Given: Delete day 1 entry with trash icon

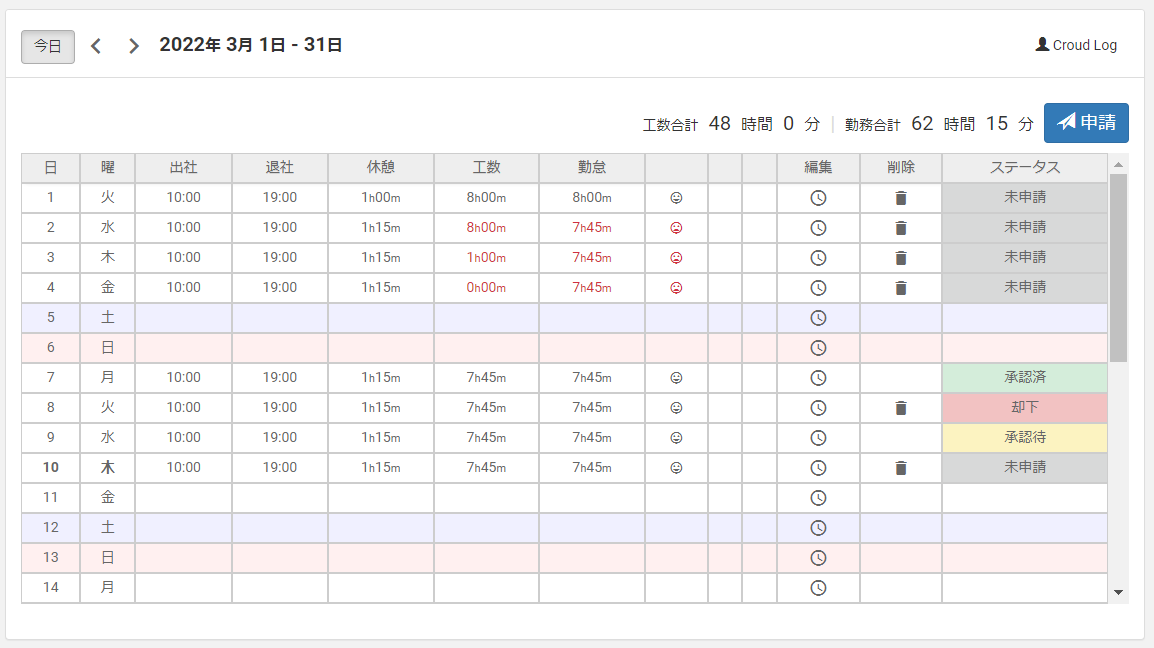Looking at the screenshot, I should click(x=901, y=197).
